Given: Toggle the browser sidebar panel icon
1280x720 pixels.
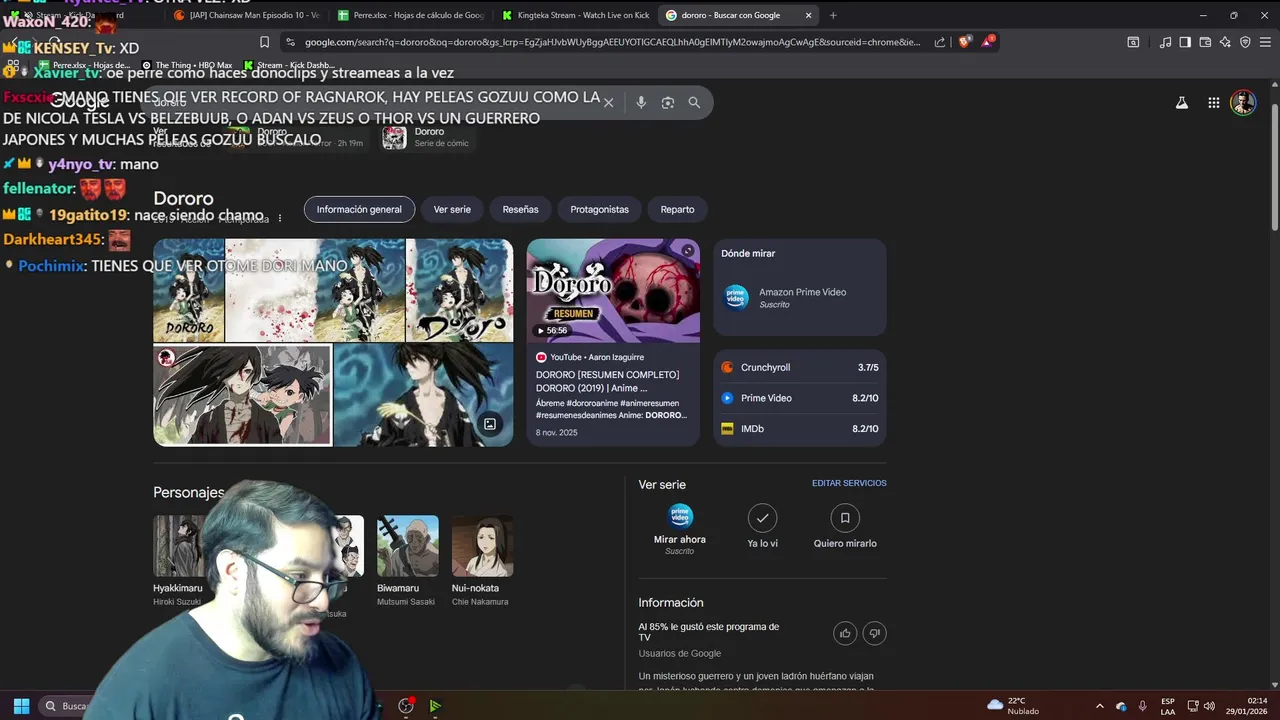Looking at the screenshot, I should tap(1185, 42).
